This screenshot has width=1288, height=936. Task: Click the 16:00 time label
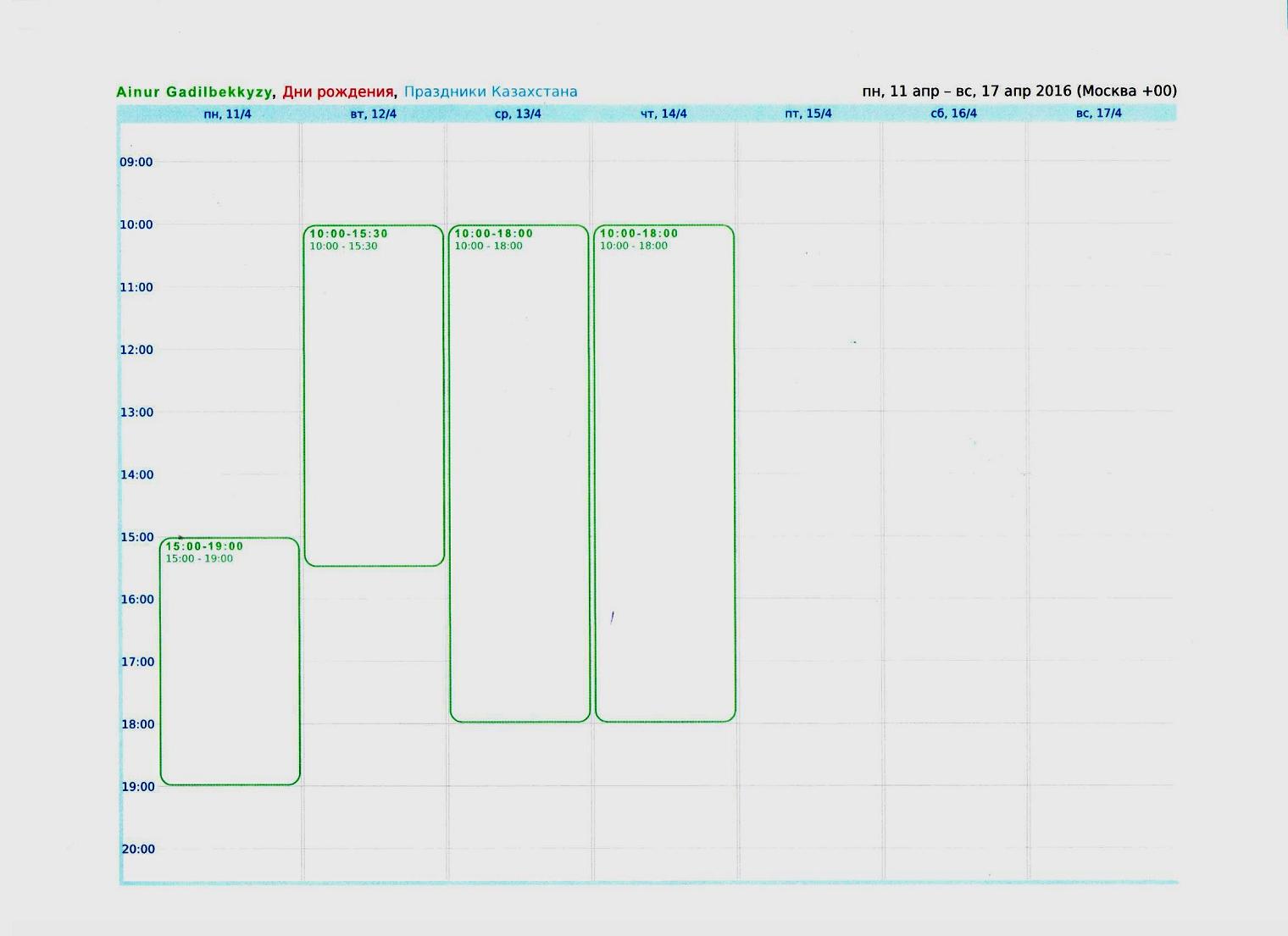(137, 600)
